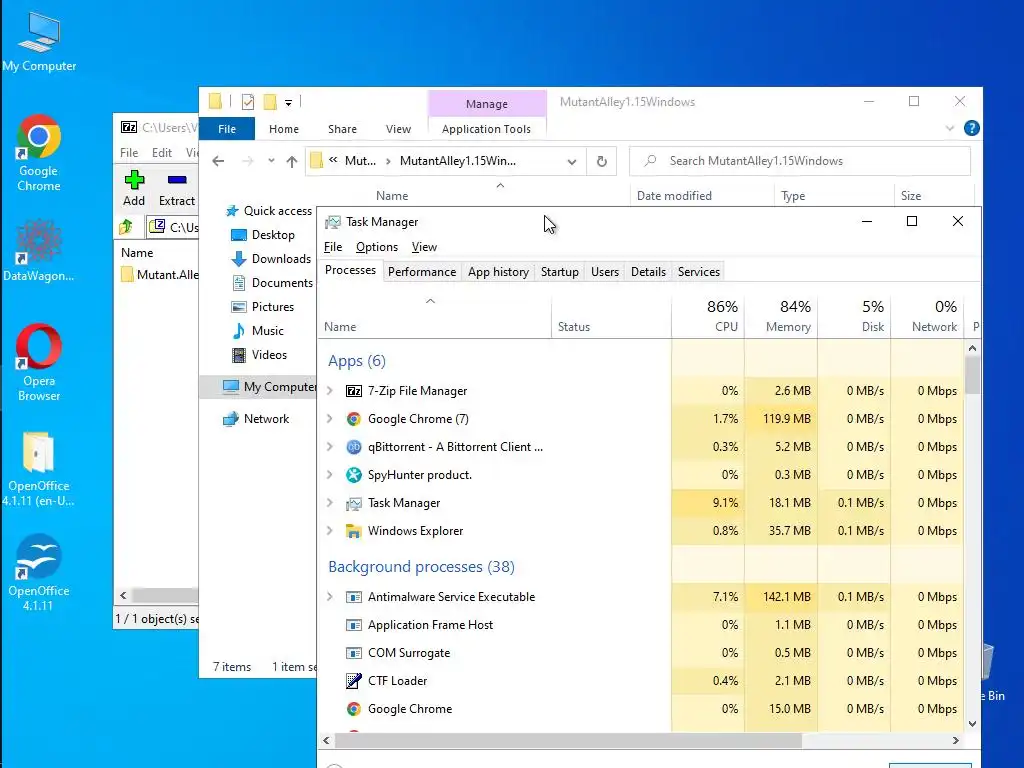
Task: Open Explorer Share ribbon tab
Action: 342,129
